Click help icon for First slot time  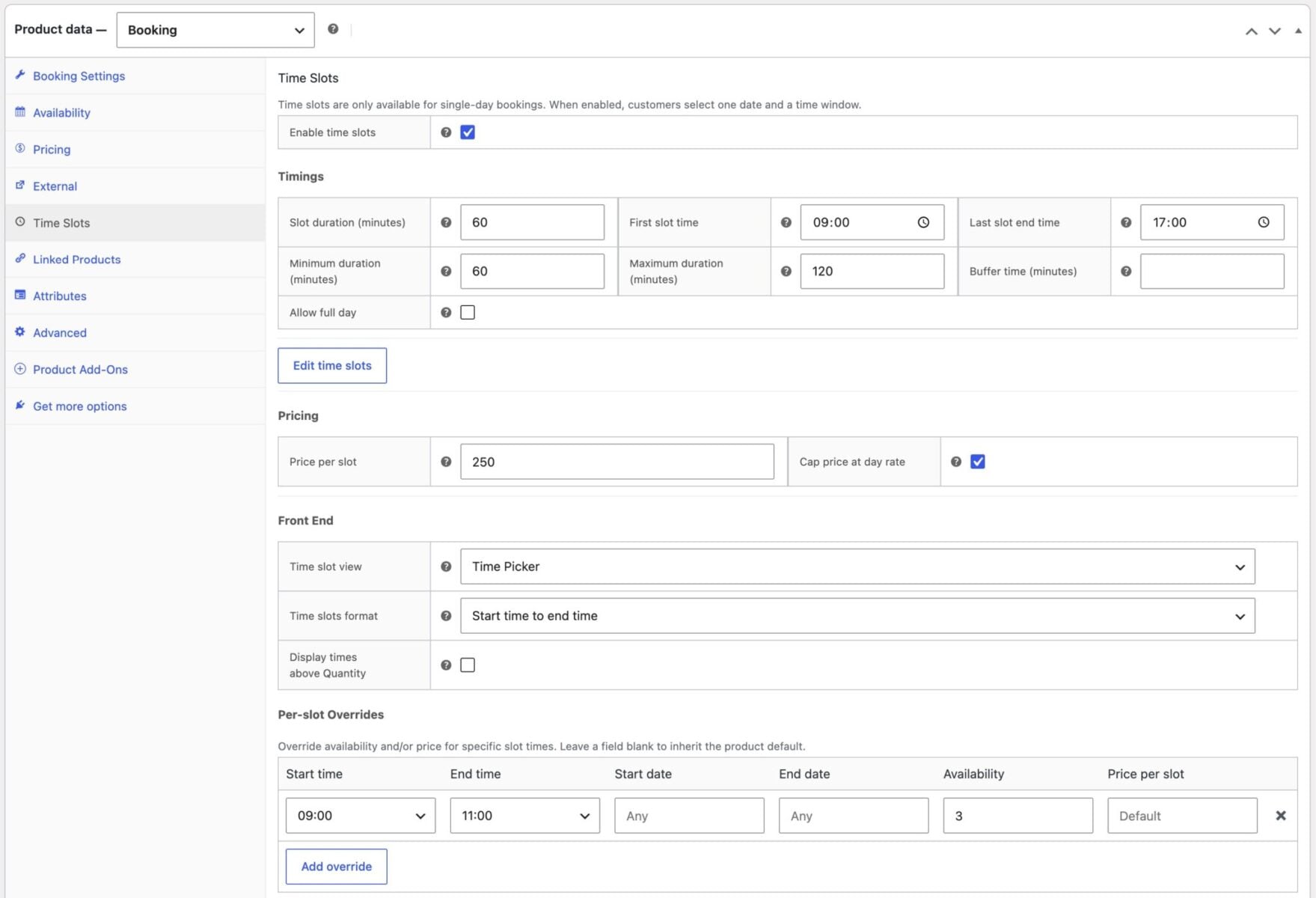[x=786, y=222]
